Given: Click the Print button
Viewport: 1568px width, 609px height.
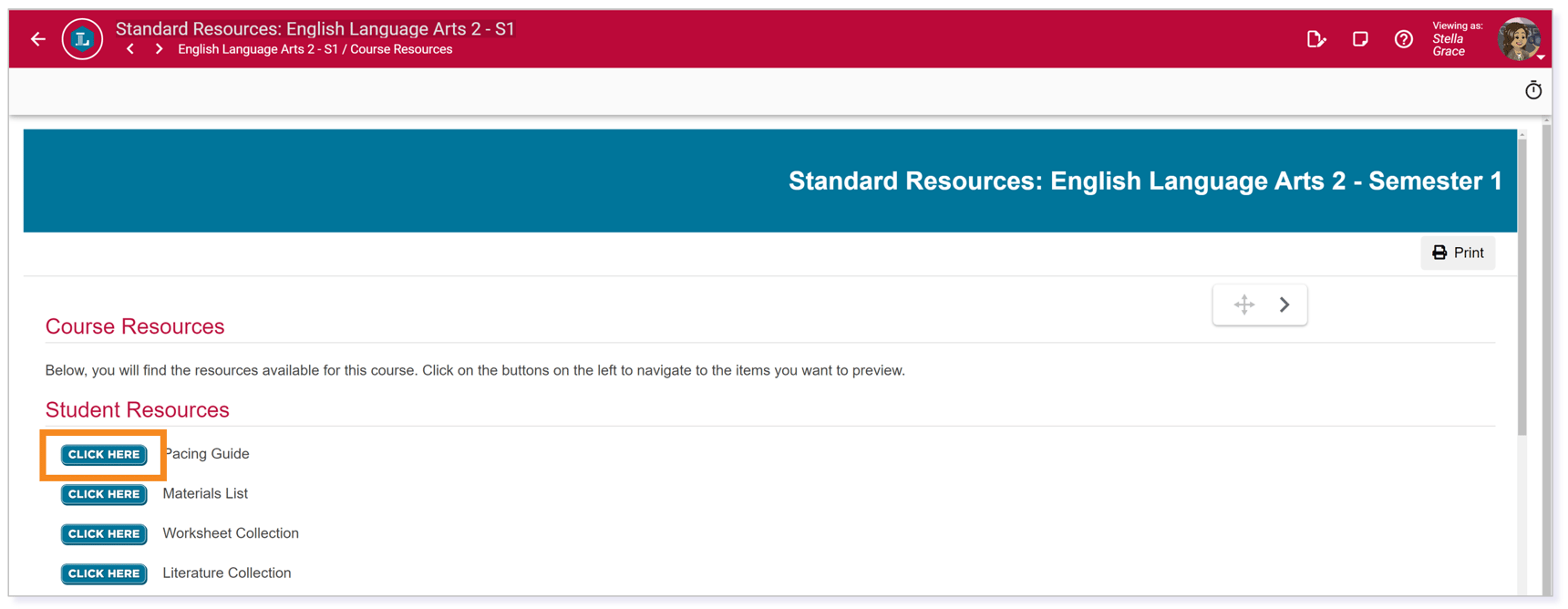Looking at the screenshot, I should 1457,253.
